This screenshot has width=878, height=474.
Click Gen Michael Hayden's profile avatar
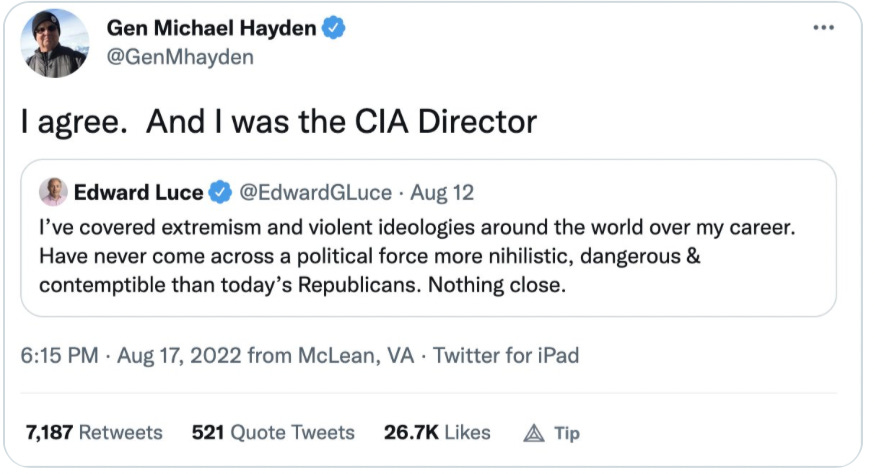point(55,43)
